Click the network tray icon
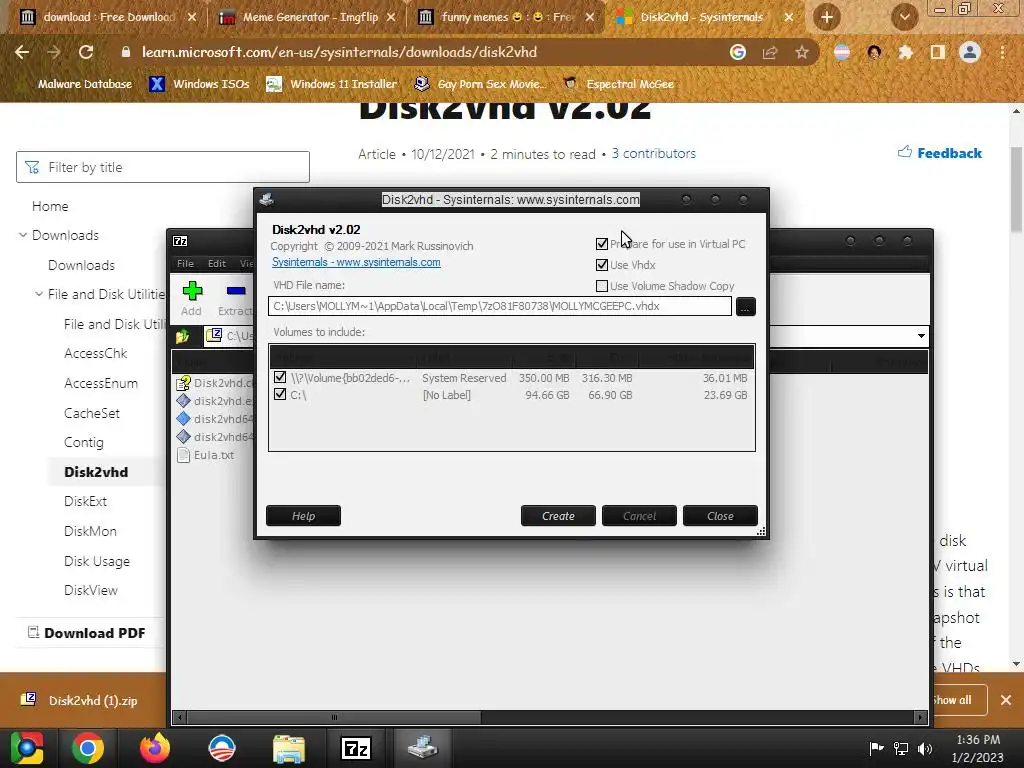This screenshot has width=1024, height=768. click(x=901, y=748)
